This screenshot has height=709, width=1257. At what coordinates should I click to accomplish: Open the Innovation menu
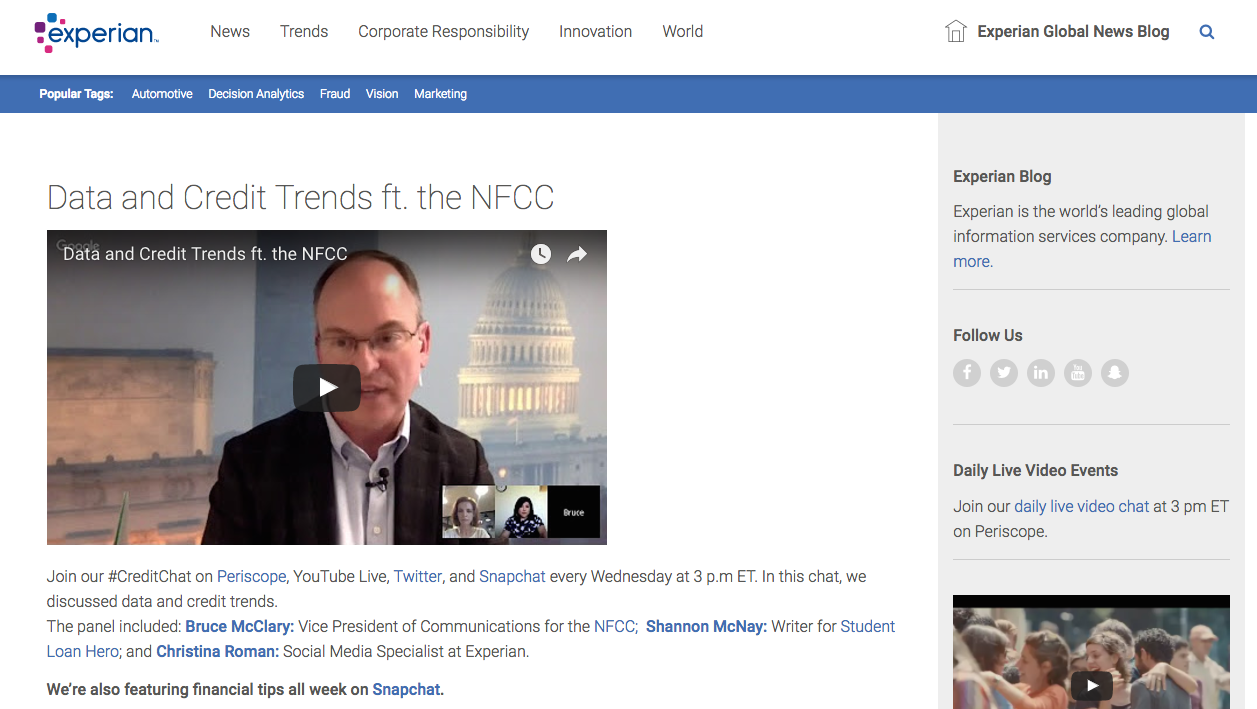point(596,31)
